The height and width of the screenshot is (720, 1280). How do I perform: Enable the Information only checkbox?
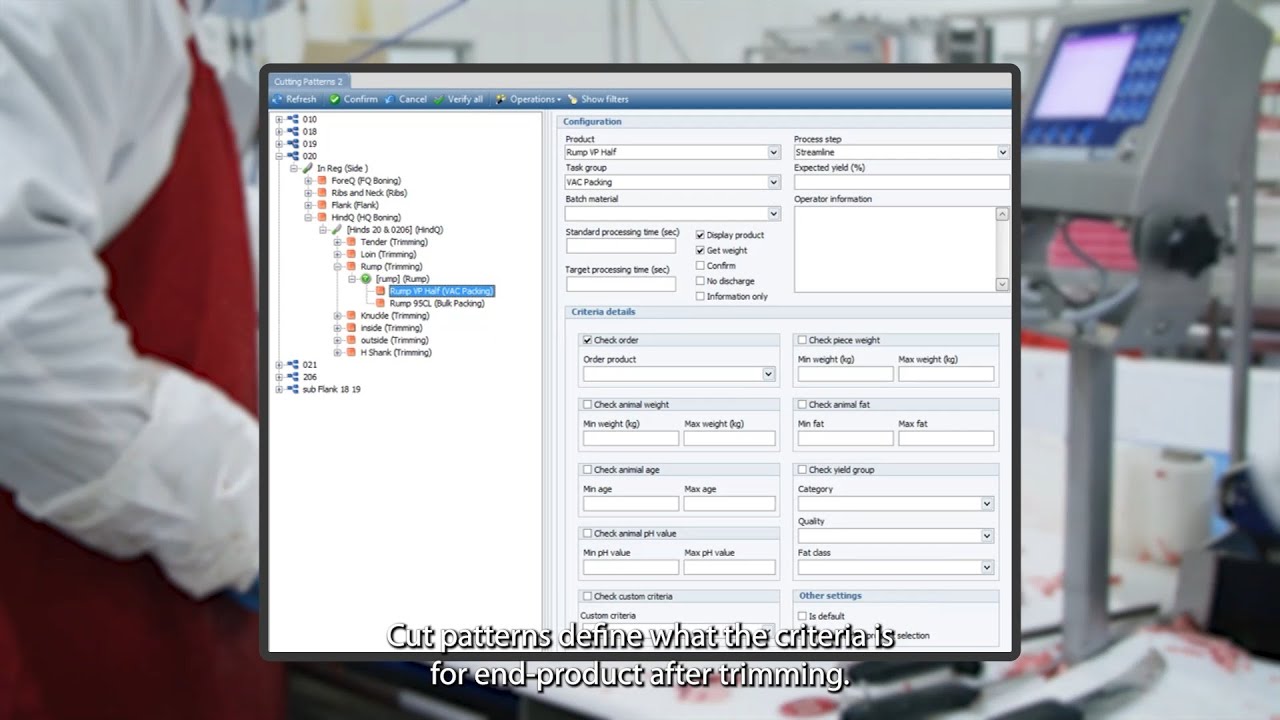coord(700,296)
